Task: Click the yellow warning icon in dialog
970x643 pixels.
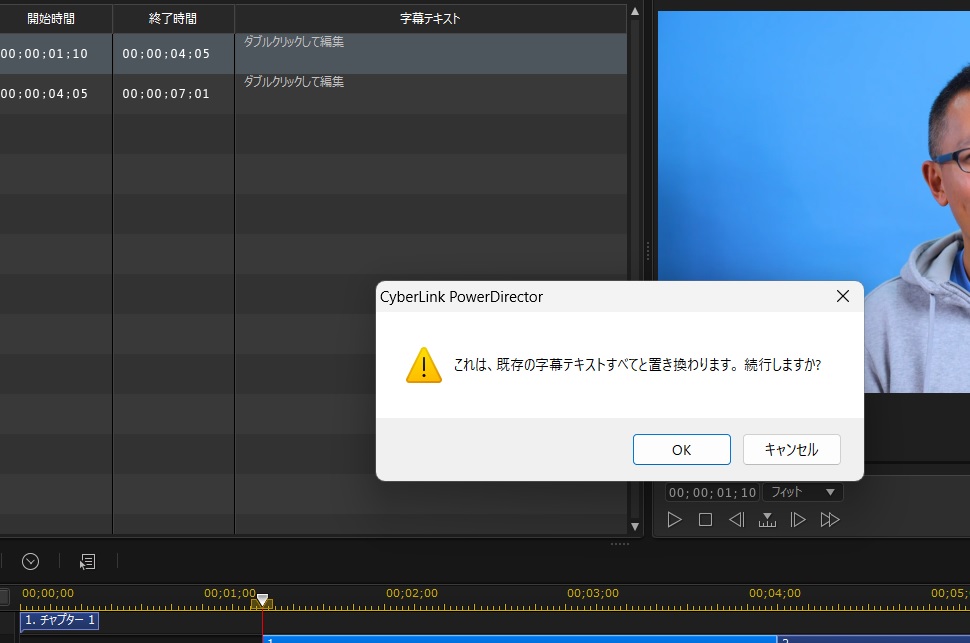Action: tap(424, 365)
